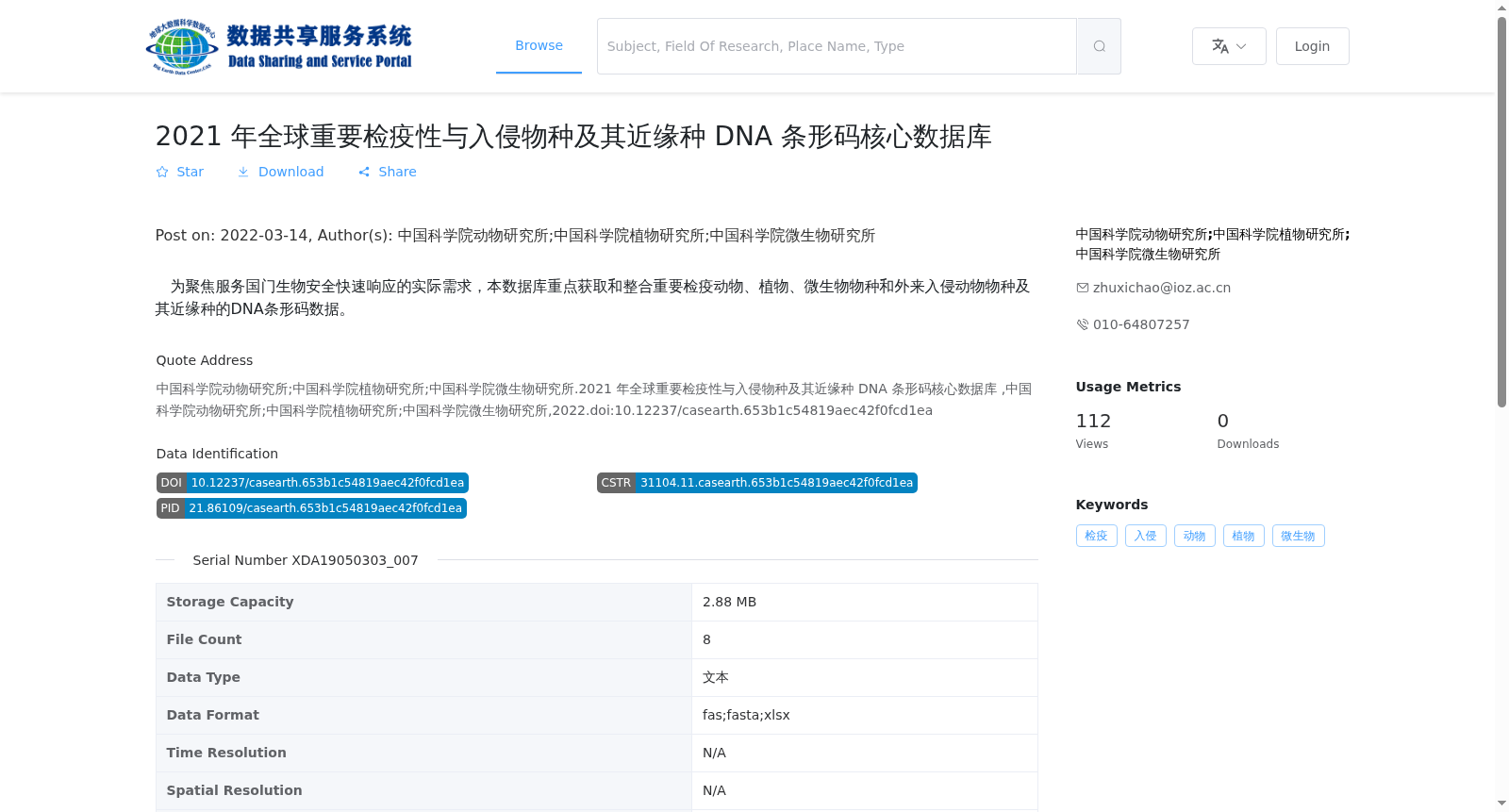Click the Post on 2022-03-14 author line
This screenshot has width=1509, height=812.
coord(515,236)
